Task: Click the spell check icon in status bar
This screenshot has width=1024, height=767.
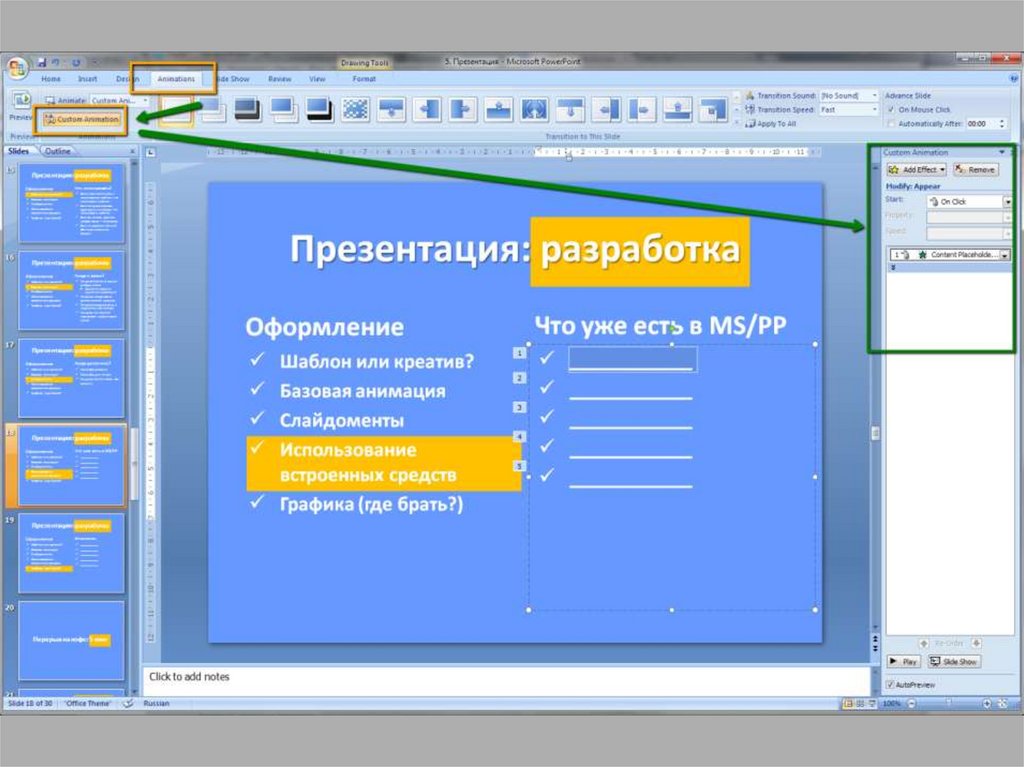Action: pos(128,704)
